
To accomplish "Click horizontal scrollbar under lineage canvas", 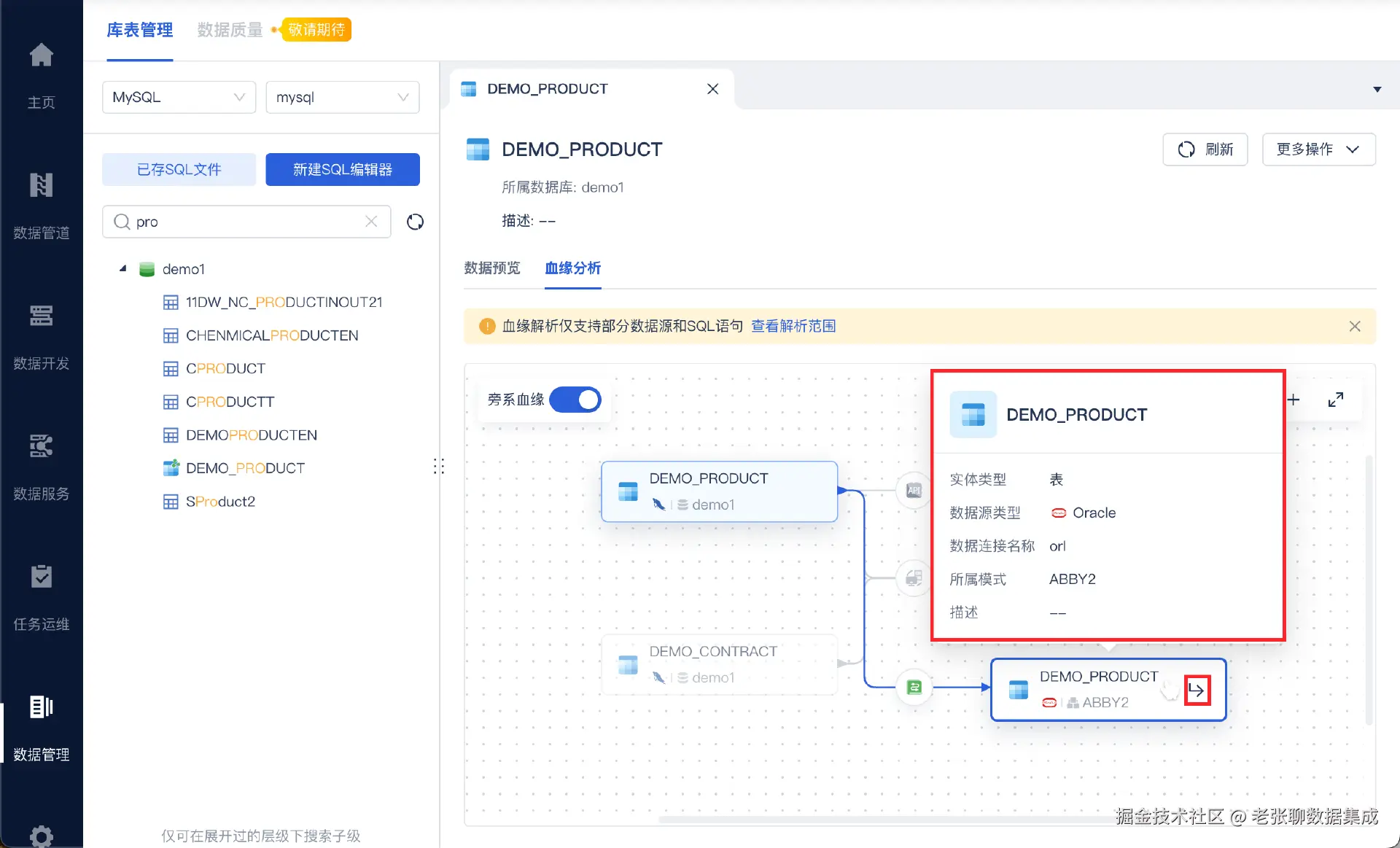I will [875, 820].
